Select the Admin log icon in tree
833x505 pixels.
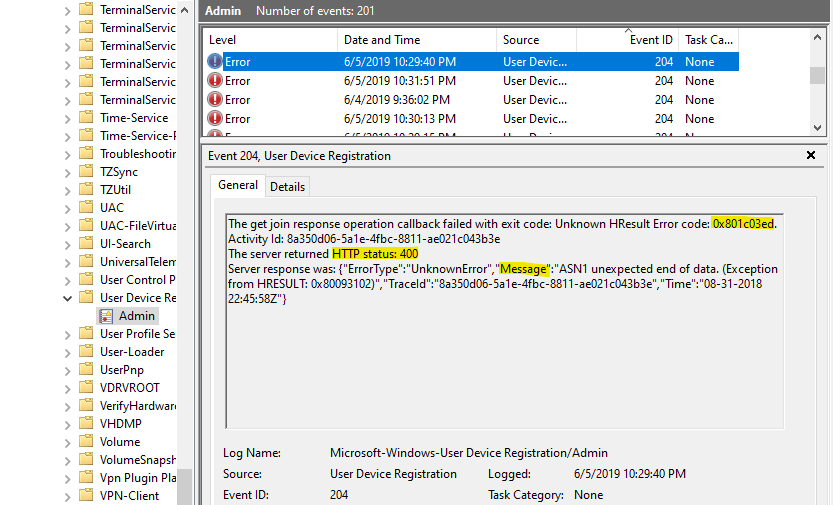106,316
